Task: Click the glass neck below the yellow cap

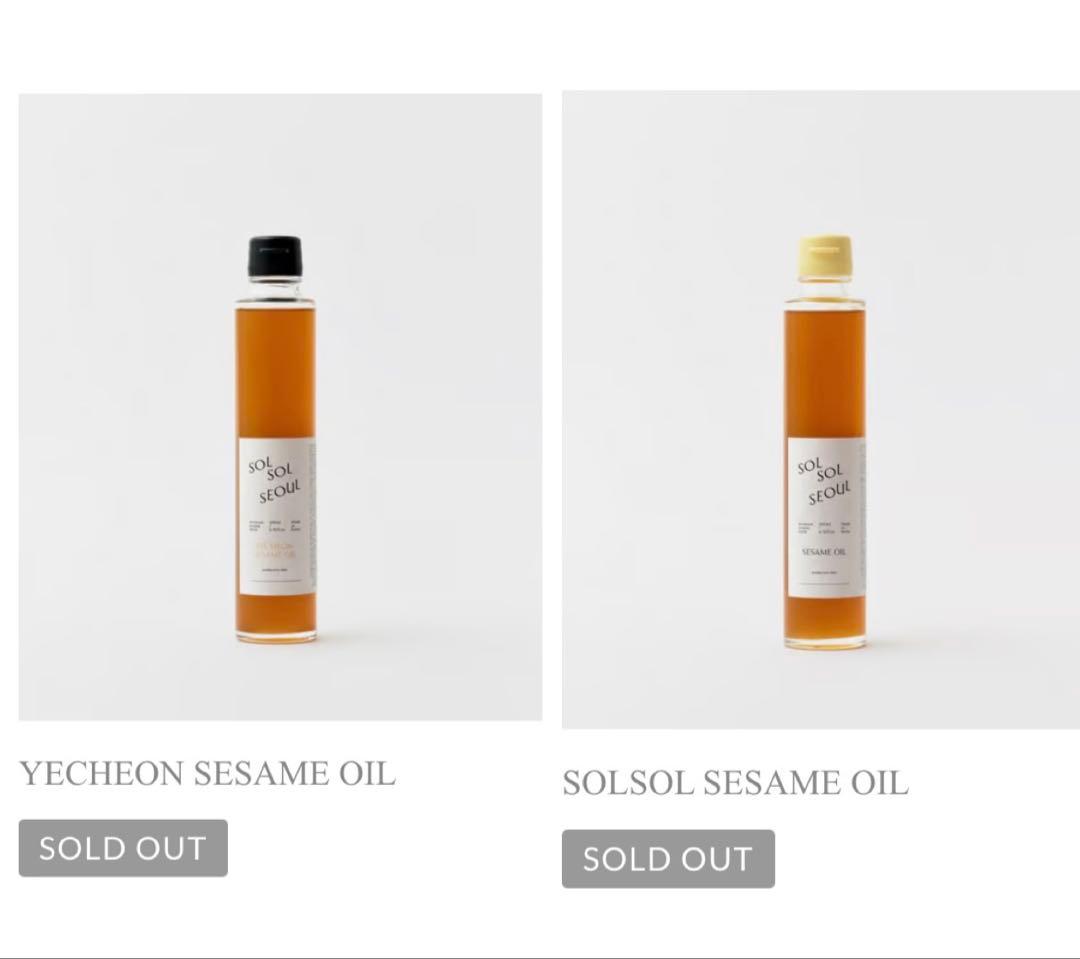Action: pos(825,291)
